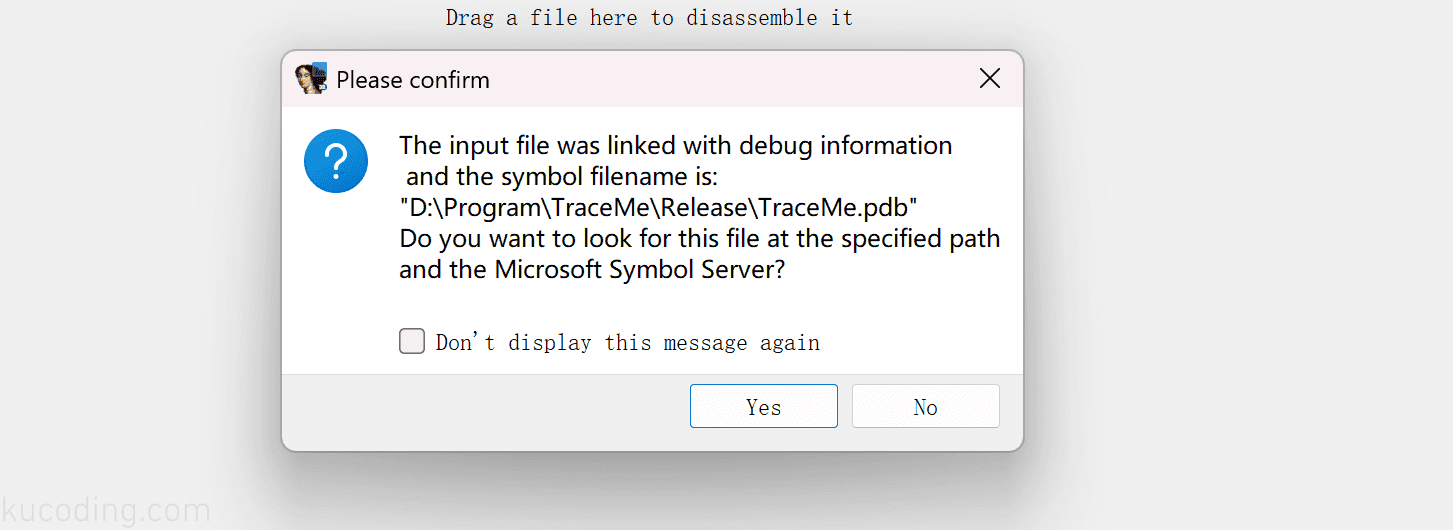Click the TraceMe.pdb file path text

659,208
